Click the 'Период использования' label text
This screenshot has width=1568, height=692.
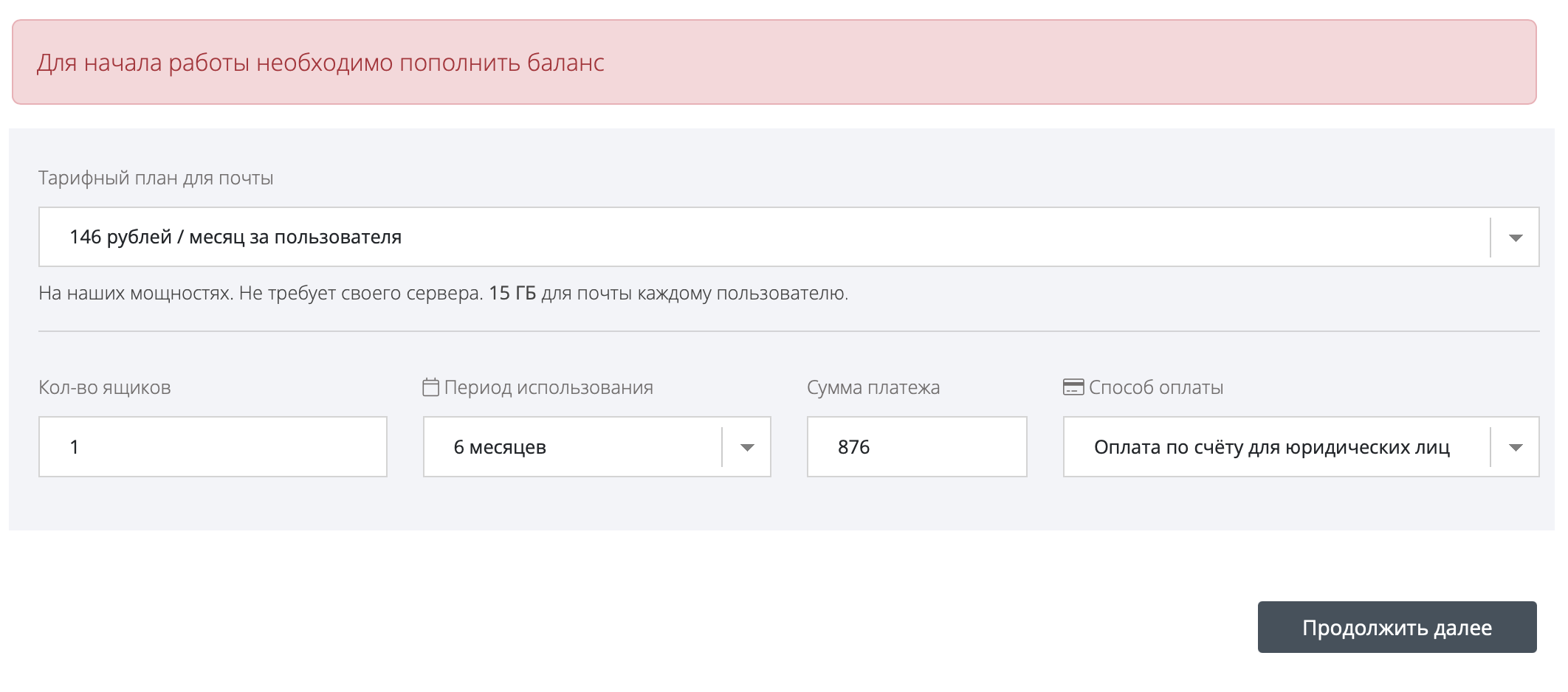(x=549, y=387)
